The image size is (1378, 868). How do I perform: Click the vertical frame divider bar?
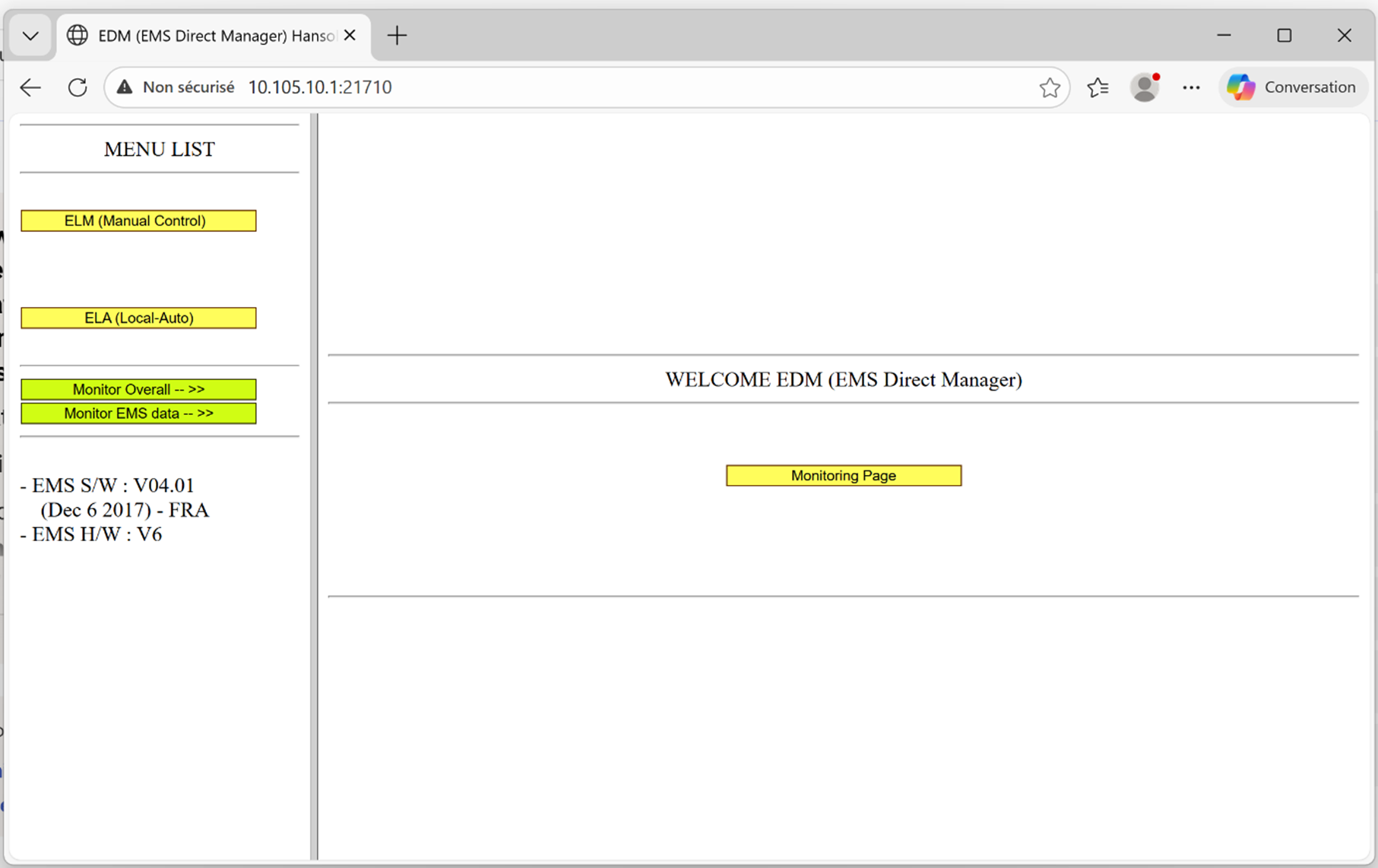click(314, 486)
